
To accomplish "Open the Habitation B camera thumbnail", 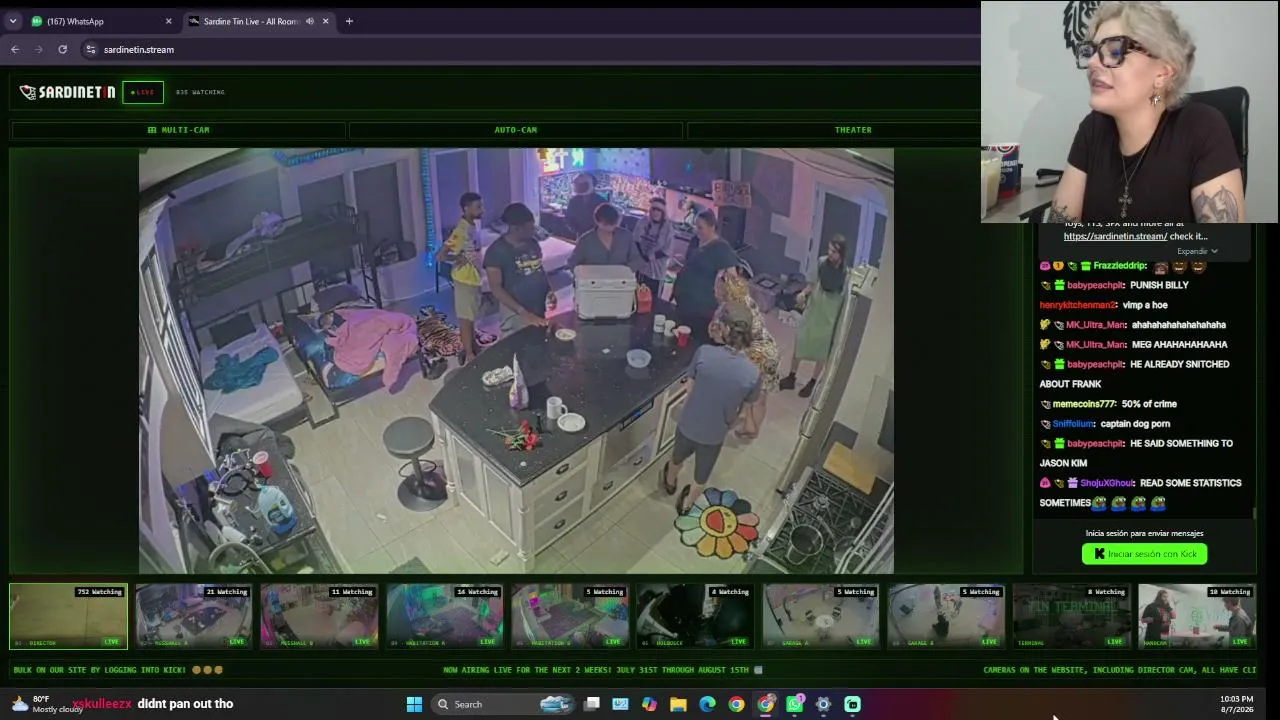I will point(570,616).
